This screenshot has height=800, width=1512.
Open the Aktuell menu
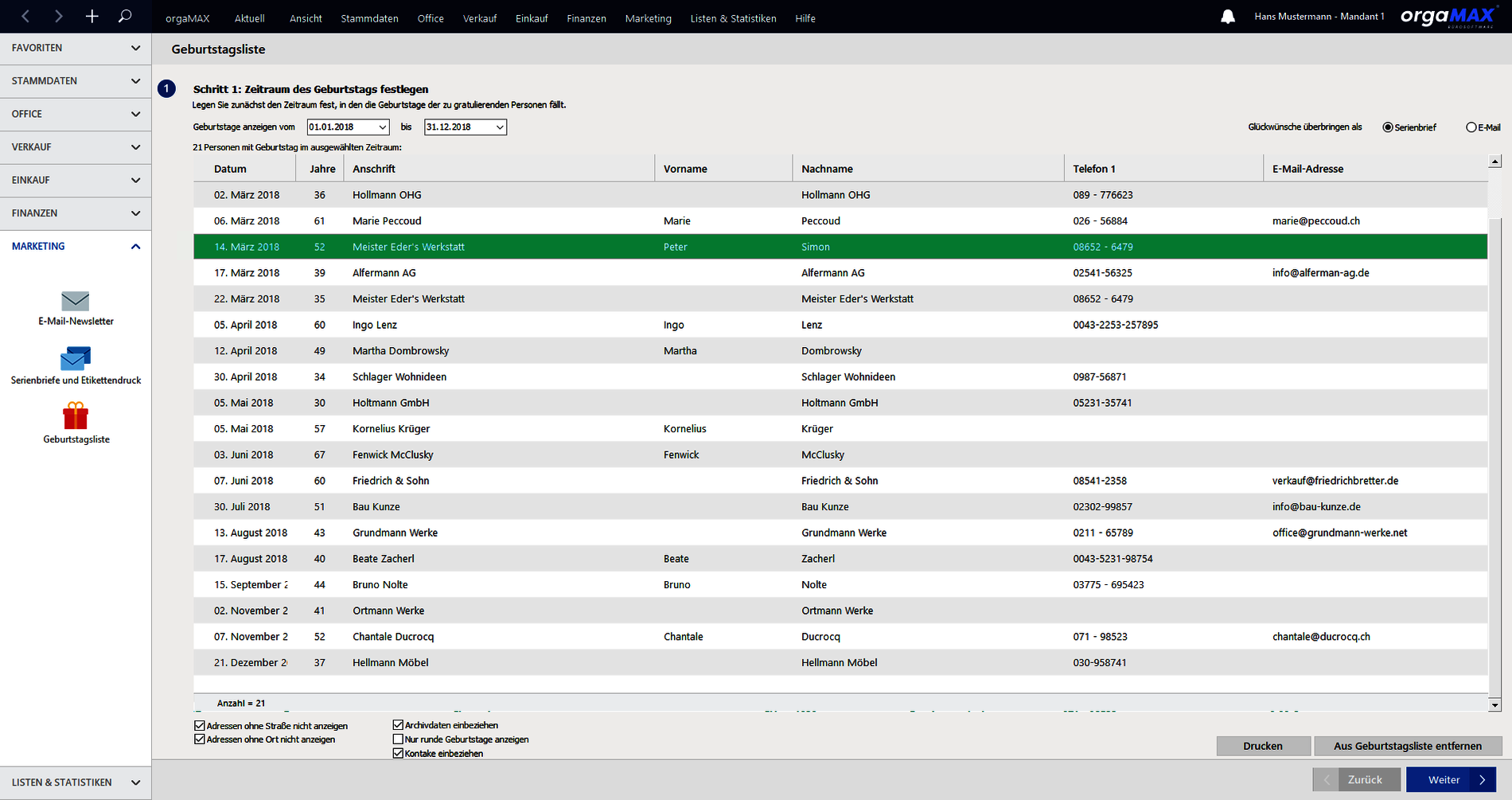(x=250, y=18)
